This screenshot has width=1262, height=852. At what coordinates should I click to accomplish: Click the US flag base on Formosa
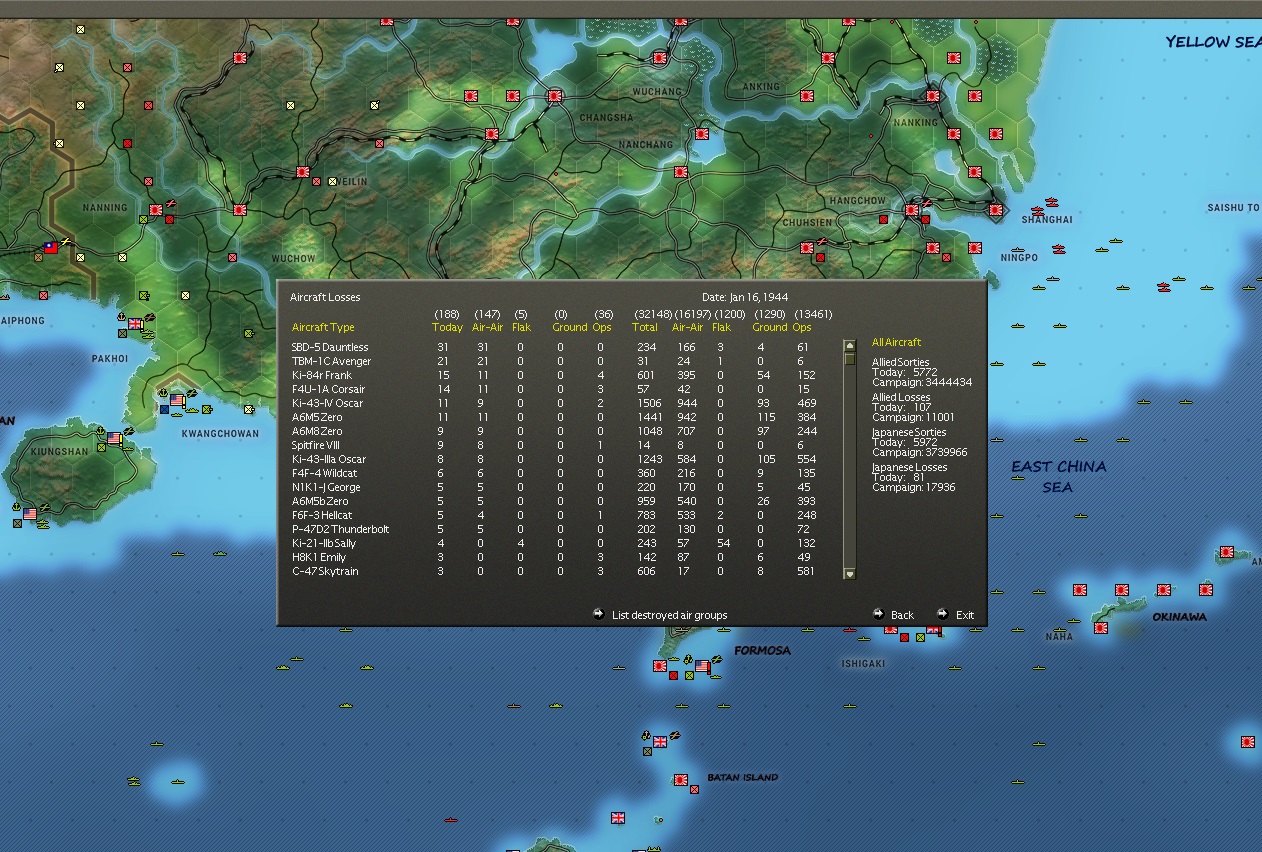702,666
